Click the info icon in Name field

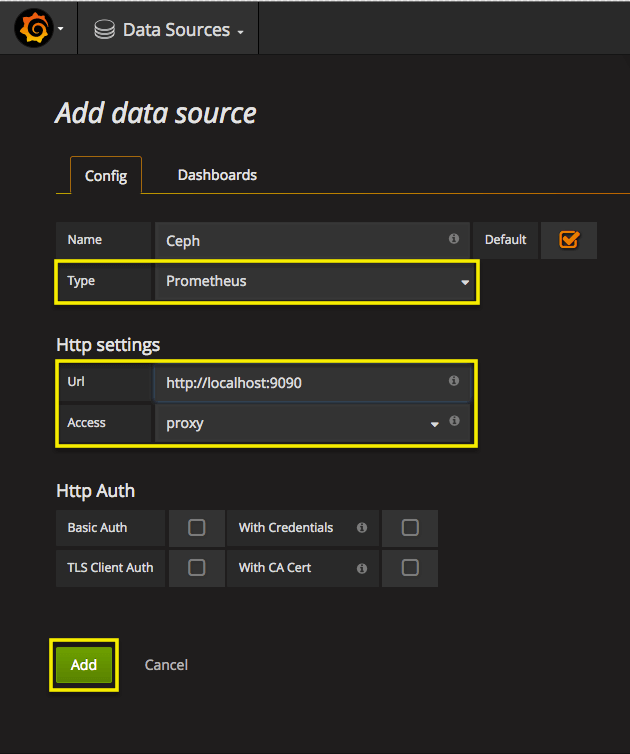(x=454, y=239)
